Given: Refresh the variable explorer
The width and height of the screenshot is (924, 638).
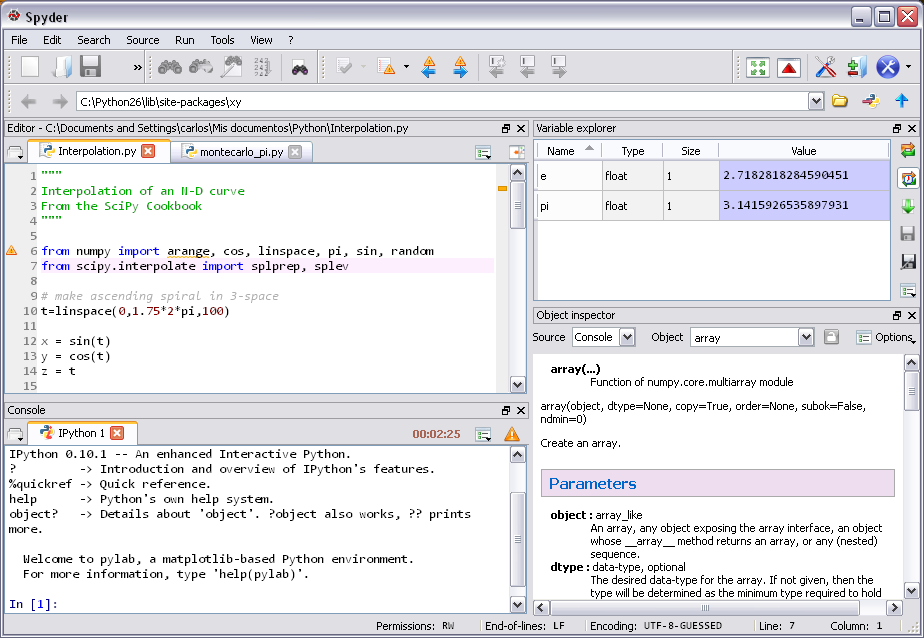Looking at the screenshot, I should click(x=907, y=150).
